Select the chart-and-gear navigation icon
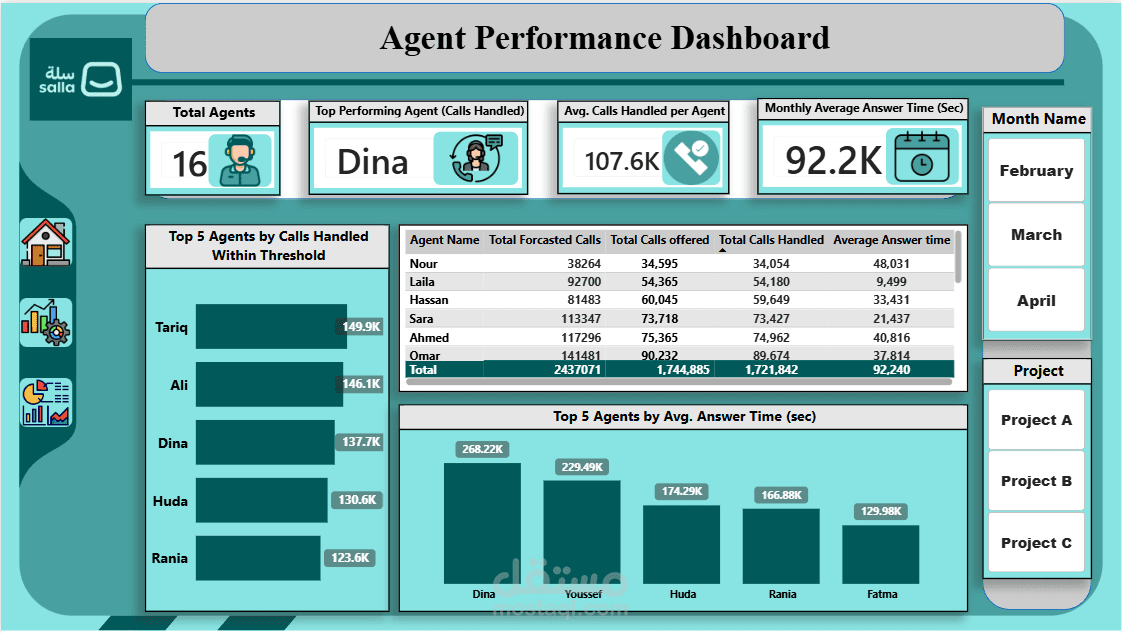1122x633 pixels. [x=44, y=322]
